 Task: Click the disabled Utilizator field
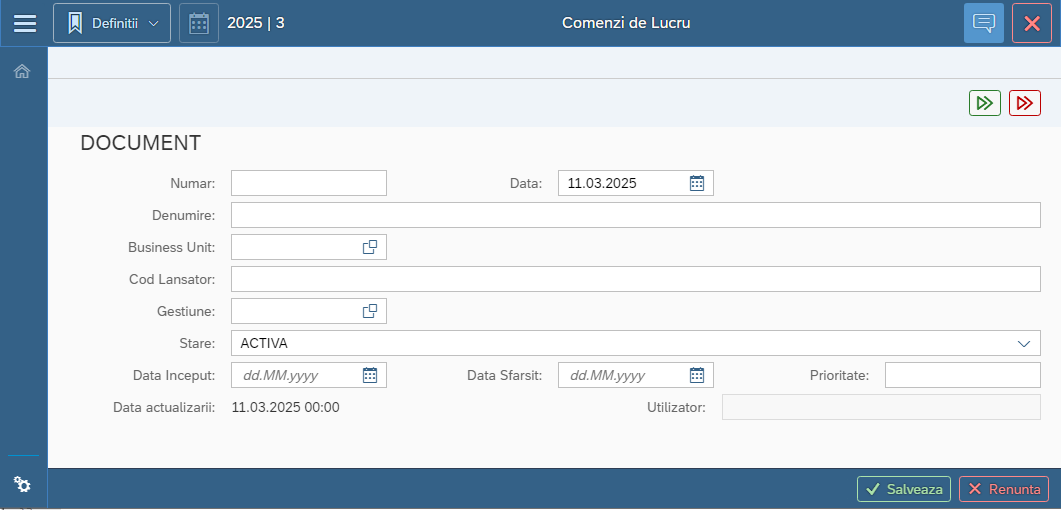tap(881, 407)
